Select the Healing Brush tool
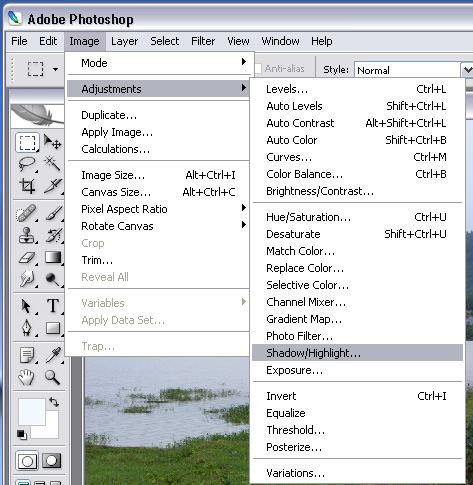This screenshot has width=473, height=485. [27, 213]
